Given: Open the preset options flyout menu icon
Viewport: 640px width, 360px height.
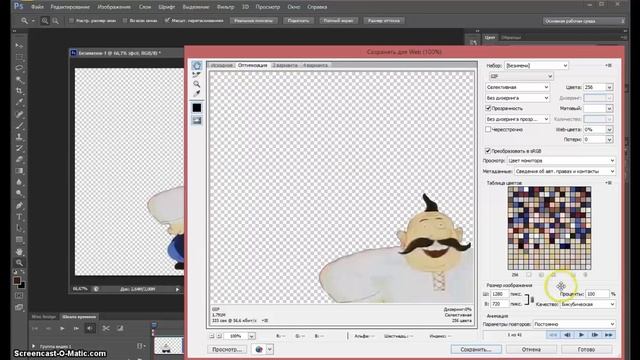Looking at the screenshot, I should coord(609,65).
